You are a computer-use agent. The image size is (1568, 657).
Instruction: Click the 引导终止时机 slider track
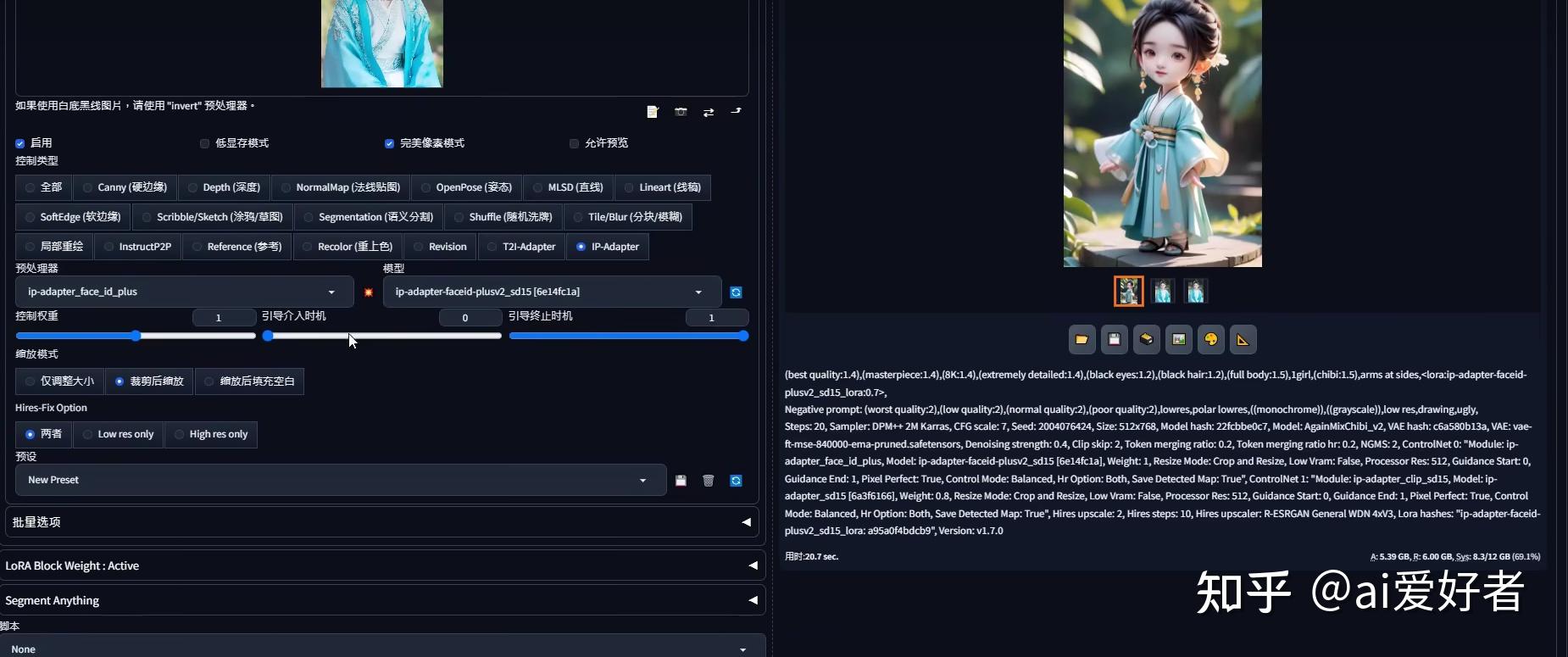click(x=628, y=336)
